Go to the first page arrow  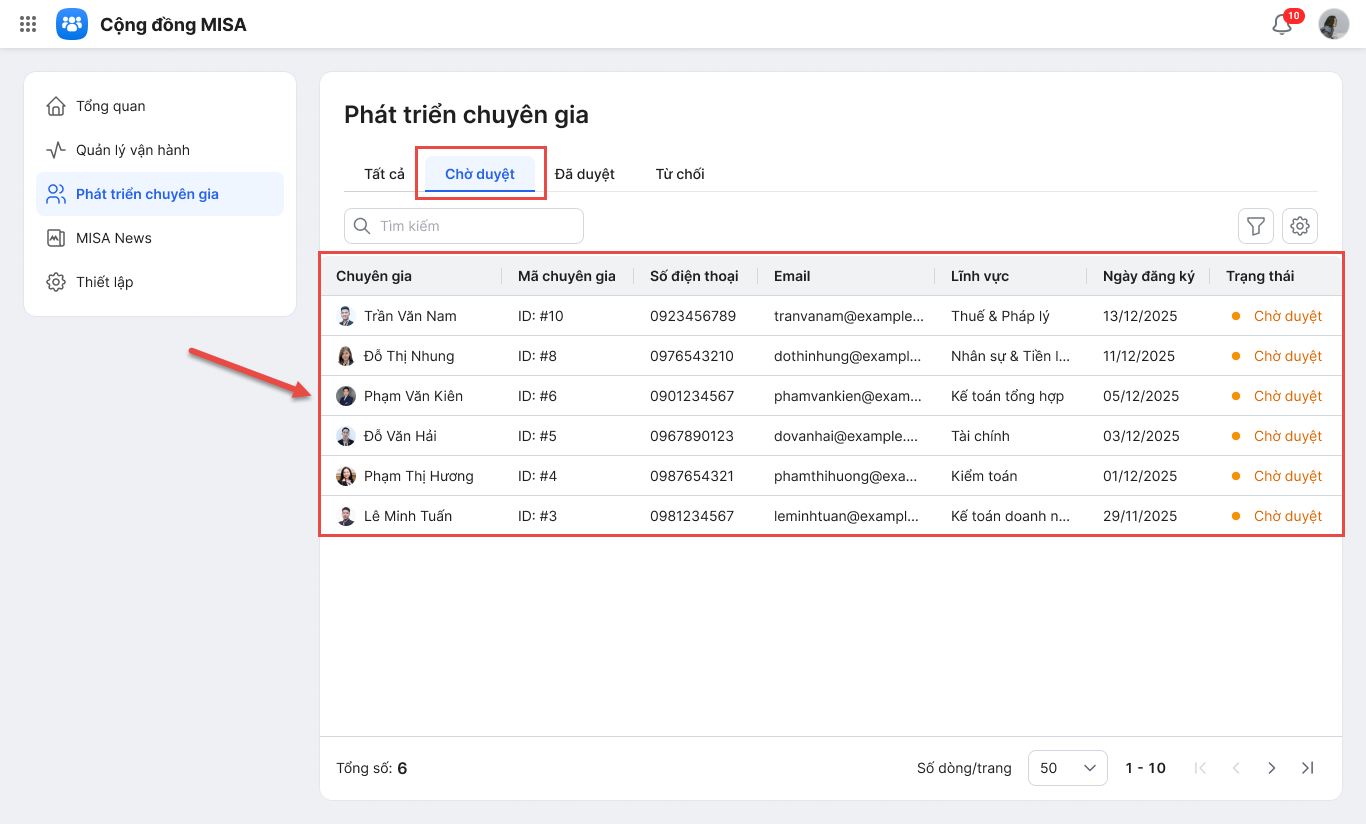[x=1201, y=768]
